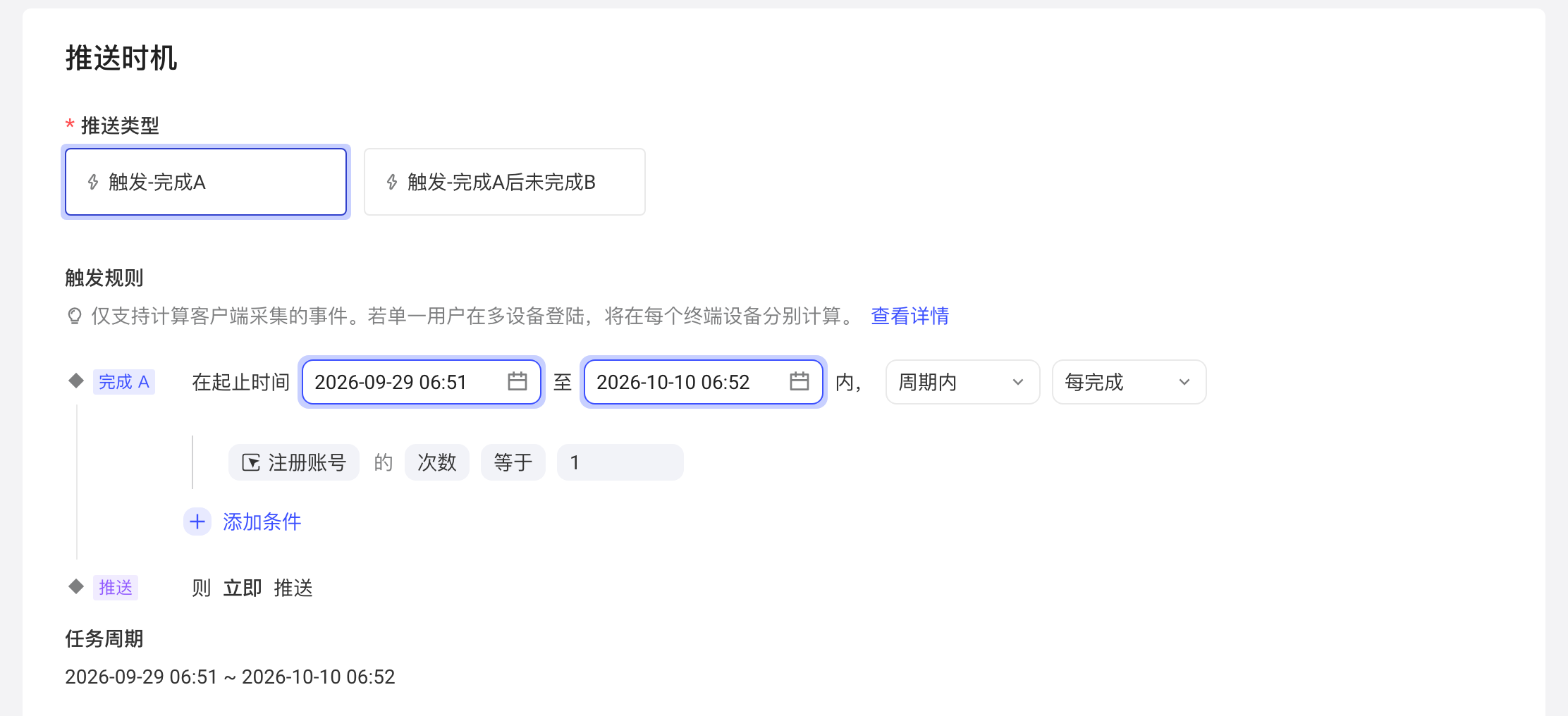Click the plus icon beside 添加条件
The height and width of the screenshot is (716, 1568).
(197, 521)
